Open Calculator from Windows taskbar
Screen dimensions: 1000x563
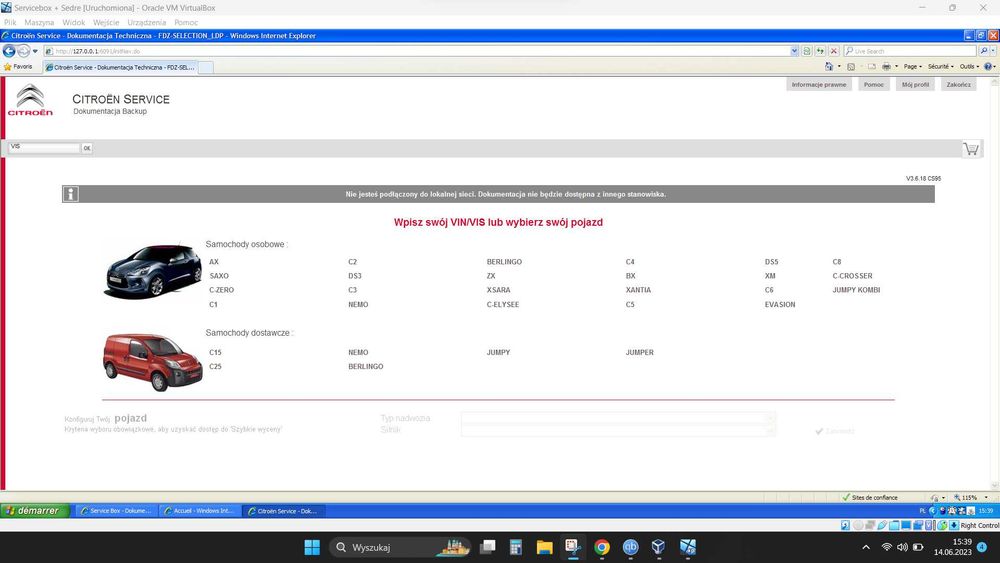tap(516, 547)
